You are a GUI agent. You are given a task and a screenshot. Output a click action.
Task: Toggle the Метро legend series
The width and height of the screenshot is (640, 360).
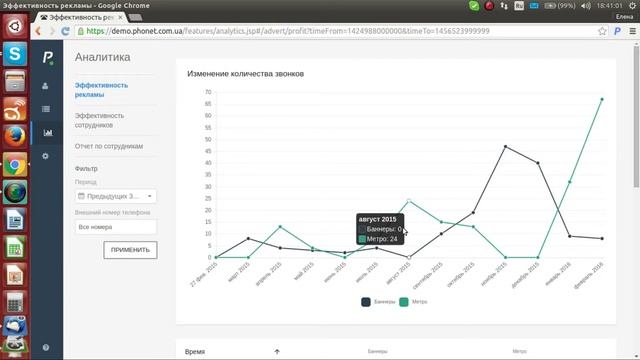(x=413, y=302)
